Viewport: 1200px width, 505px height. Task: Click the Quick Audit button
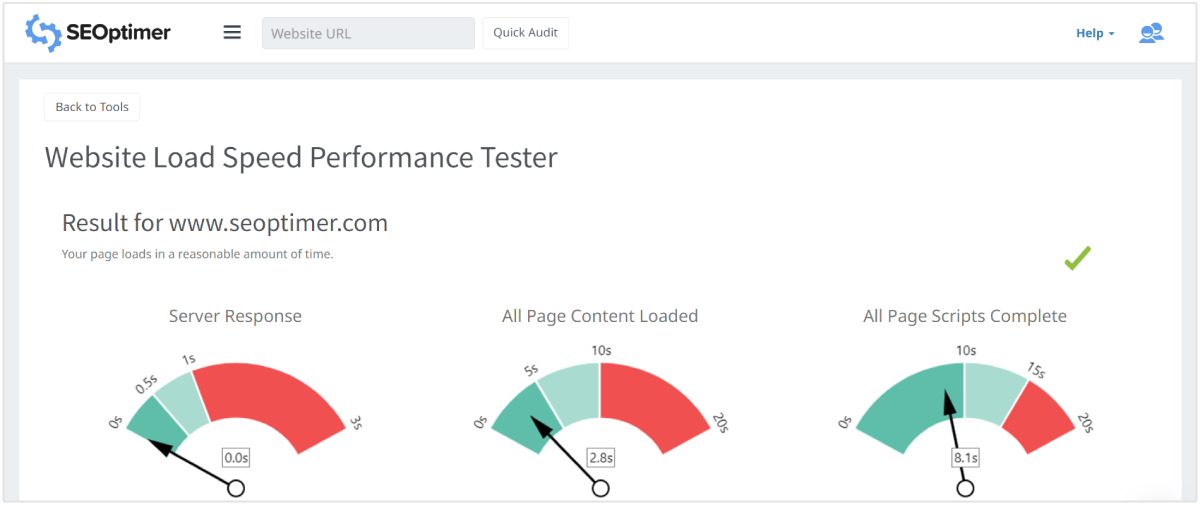tap(525, 32)
